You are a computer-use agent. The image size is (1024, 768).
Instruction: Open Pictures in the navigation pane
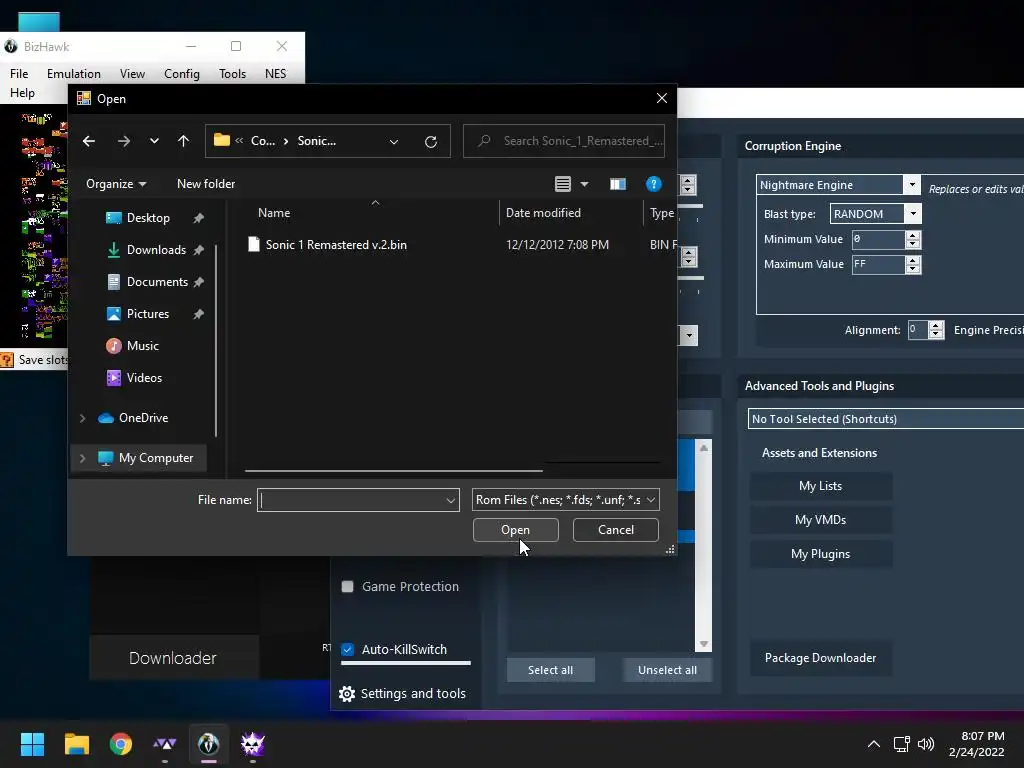pyautogui.click(x=148, y=314)
